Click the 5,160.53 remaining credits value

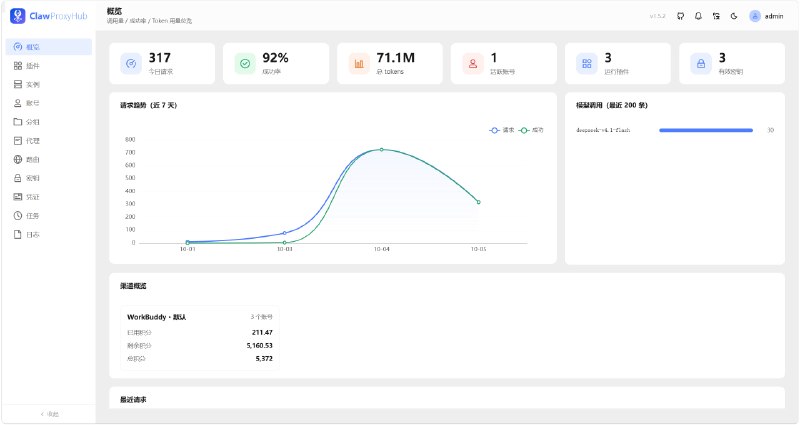pyautogui.click(x=260, y=345)
